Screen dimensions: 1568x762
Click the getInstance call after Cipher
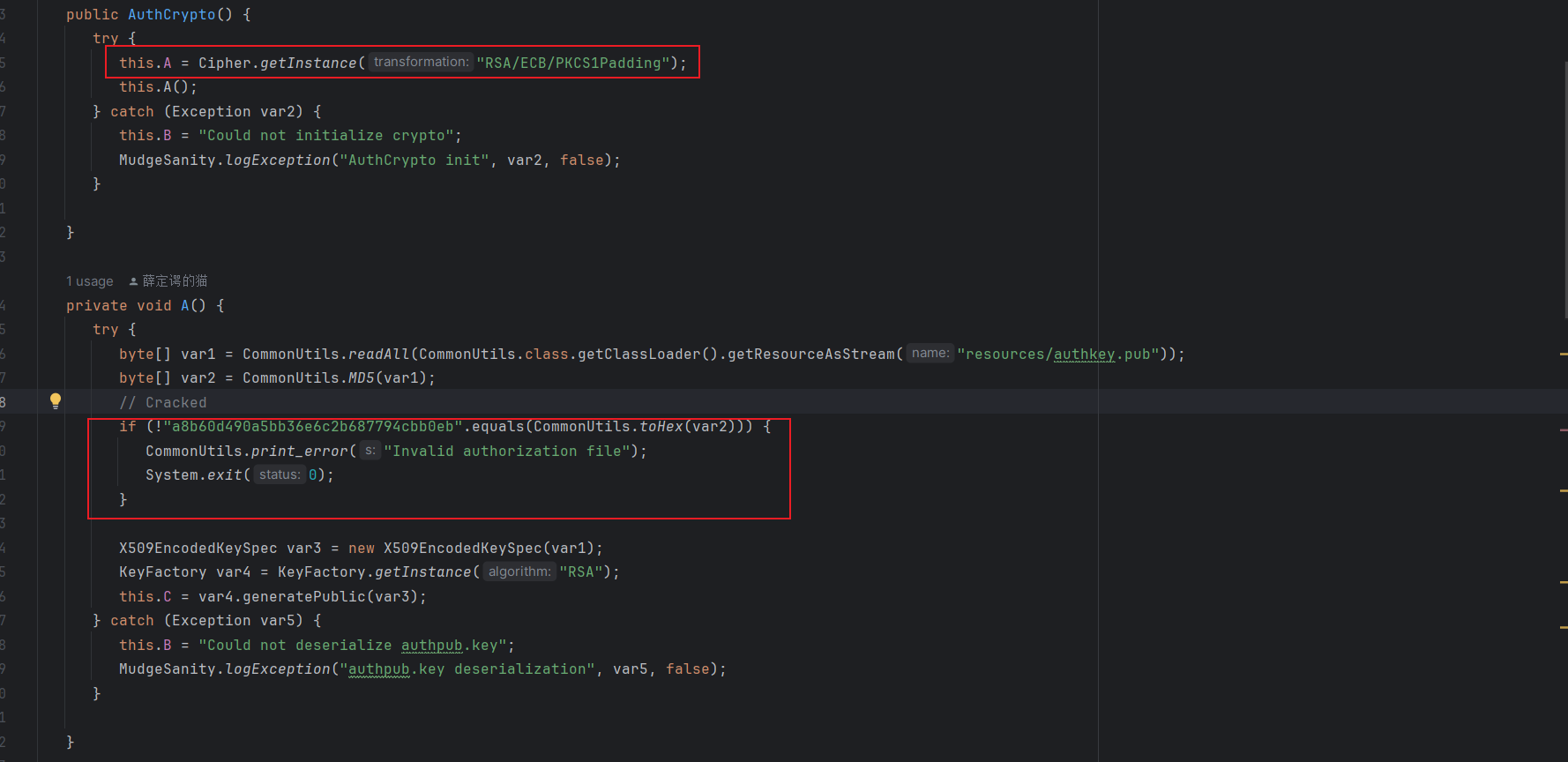308,63
